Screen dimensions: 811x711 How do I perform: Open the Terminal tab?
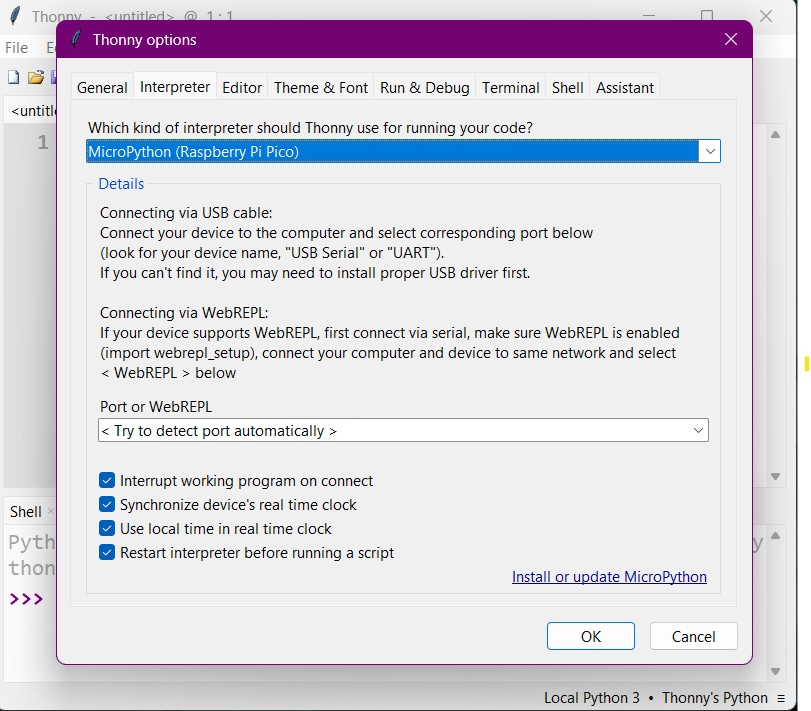coord(510,87)
